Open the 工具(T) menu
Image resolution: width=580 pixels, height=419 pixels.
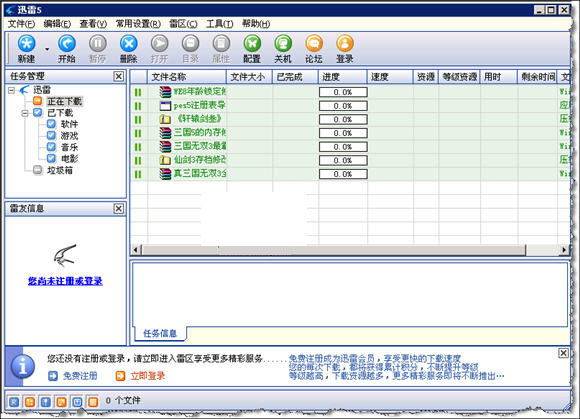pyautogui.click(x=220, y=24)
